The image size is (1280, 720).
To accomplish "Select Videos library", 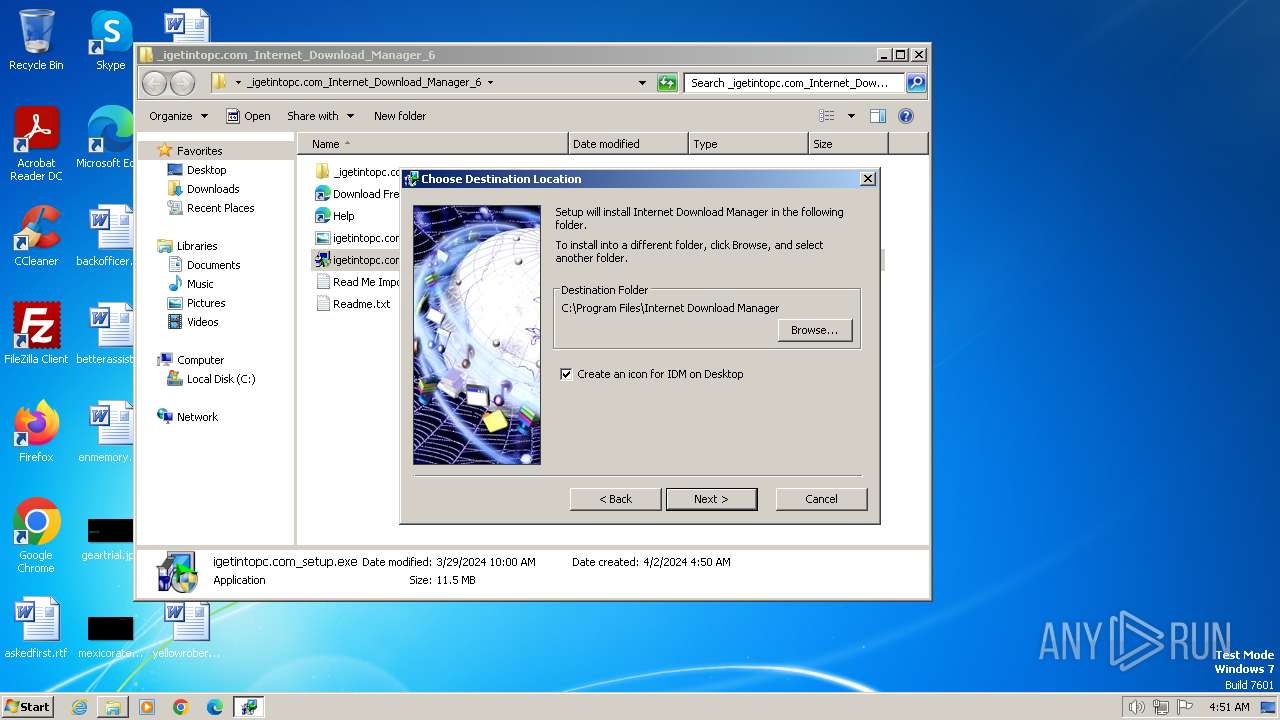I will coord(202,322).
